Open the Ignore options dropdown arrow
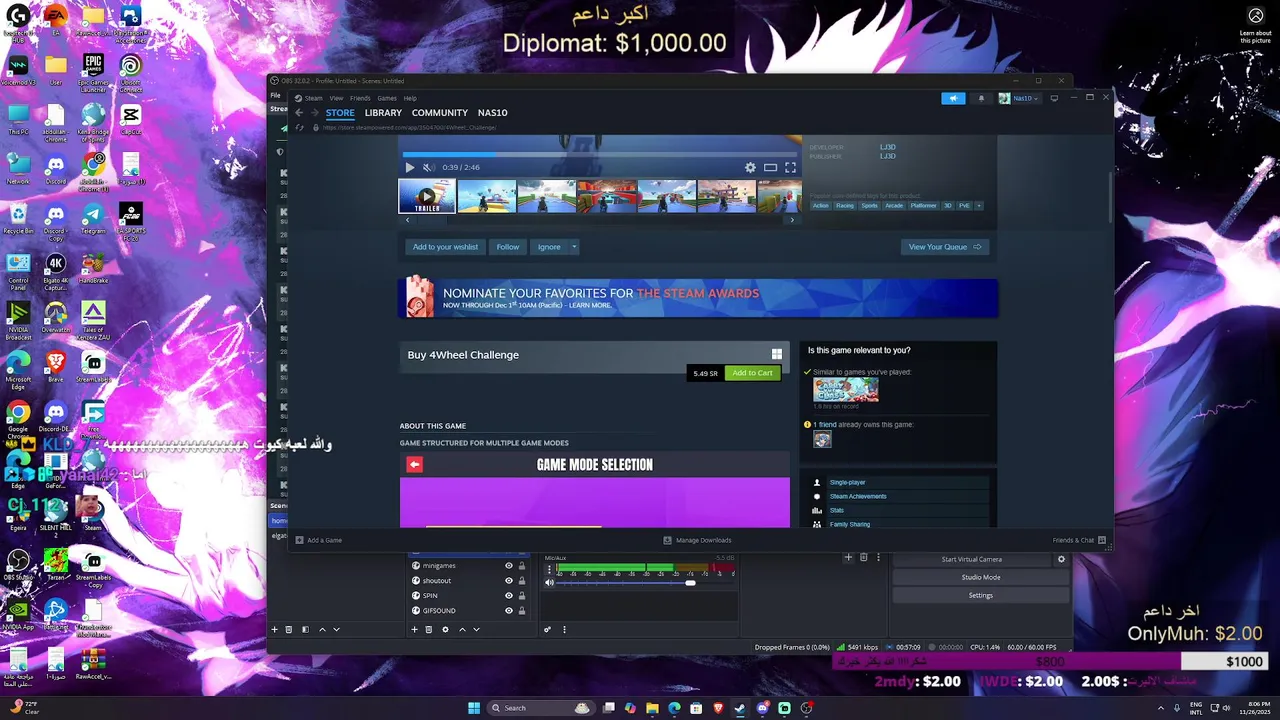This screenshot has width=1280, height=720. tap(574, 247)
